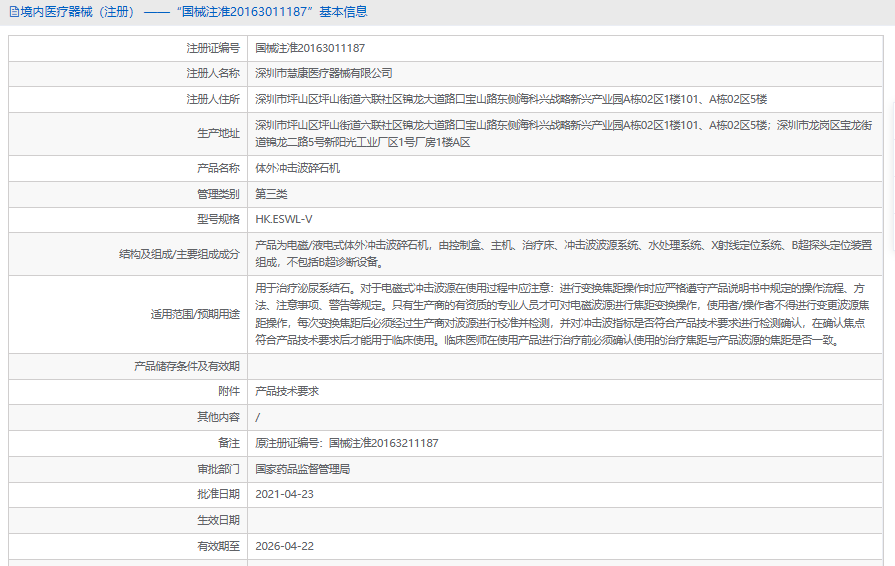Click the 产品名称 label
This screenshot has width=895, height=566.
(x=219, y=168)
